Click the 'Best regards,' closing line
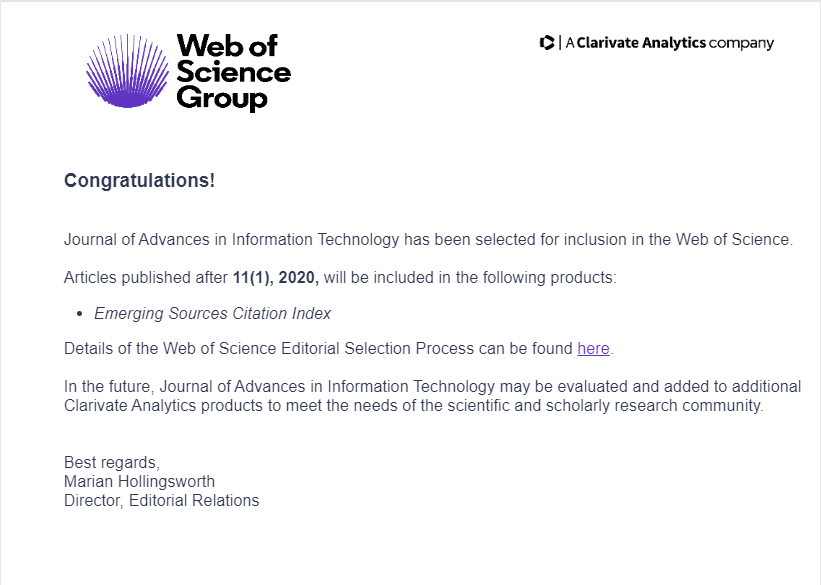Image resolution: width=821 pixels, height=585 pixels. pos(112,462)
